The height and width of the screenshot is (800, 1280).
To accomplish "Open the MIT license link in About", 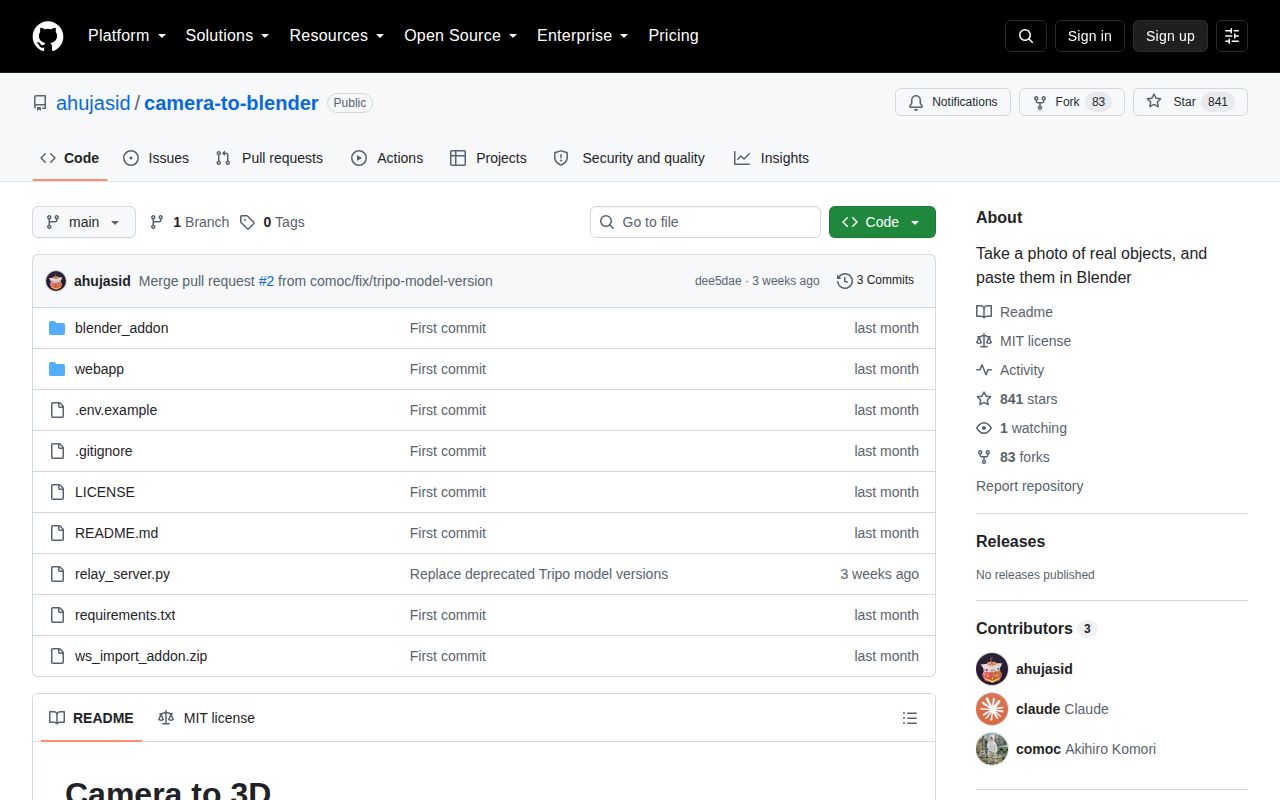I will (1023, 341).
